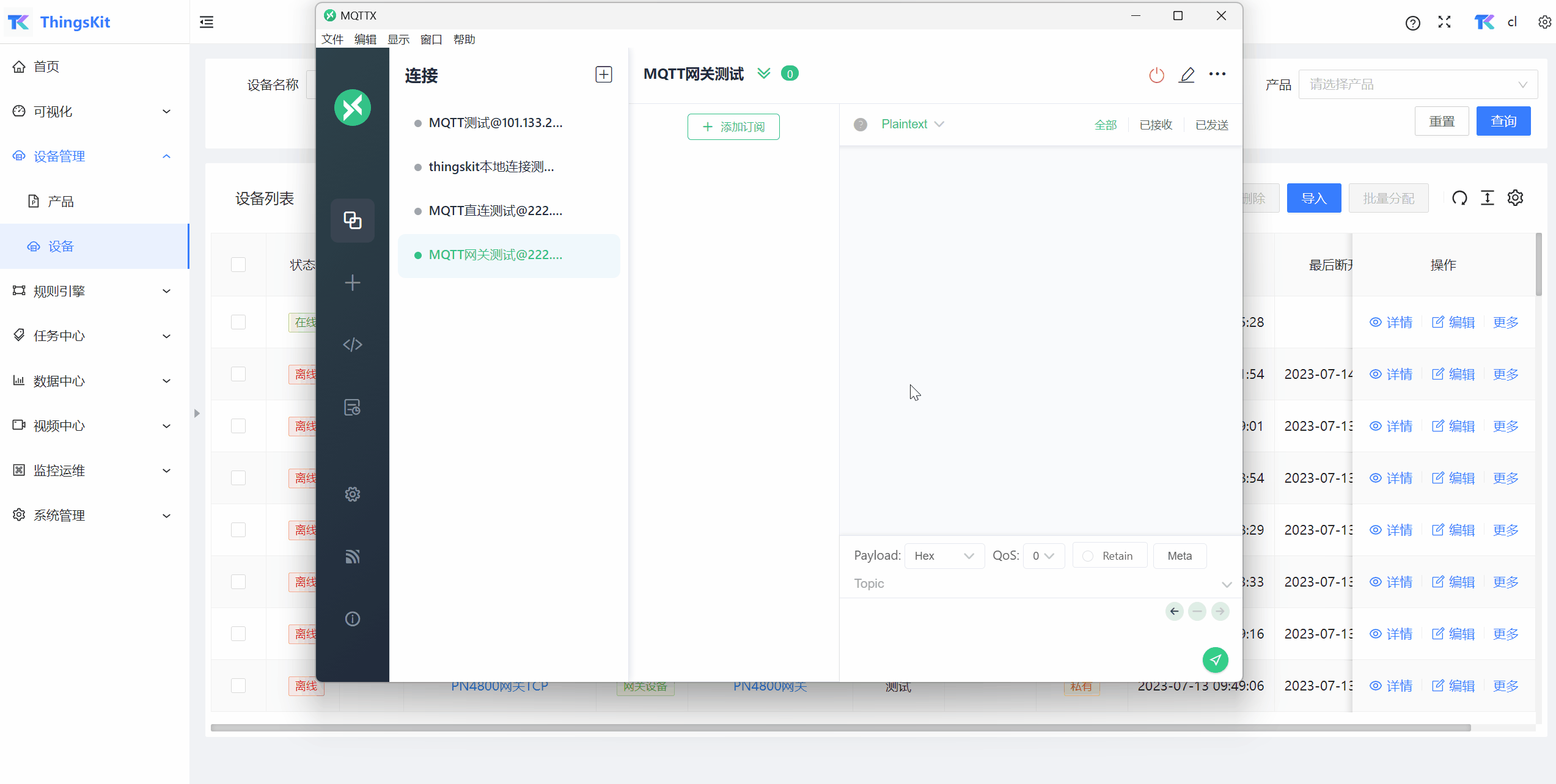Click the blue 导入 button
1556x784 pixels.
(x=1314, y=198)
